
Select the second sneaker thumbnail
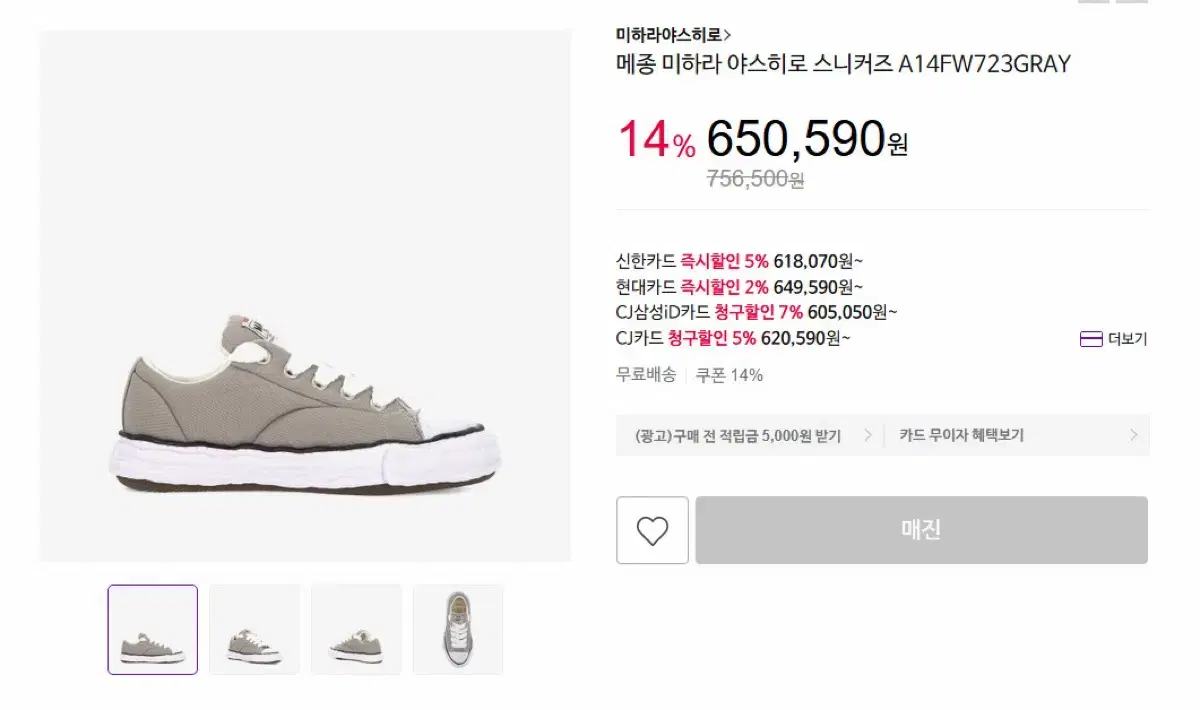[x=254, y=630]
